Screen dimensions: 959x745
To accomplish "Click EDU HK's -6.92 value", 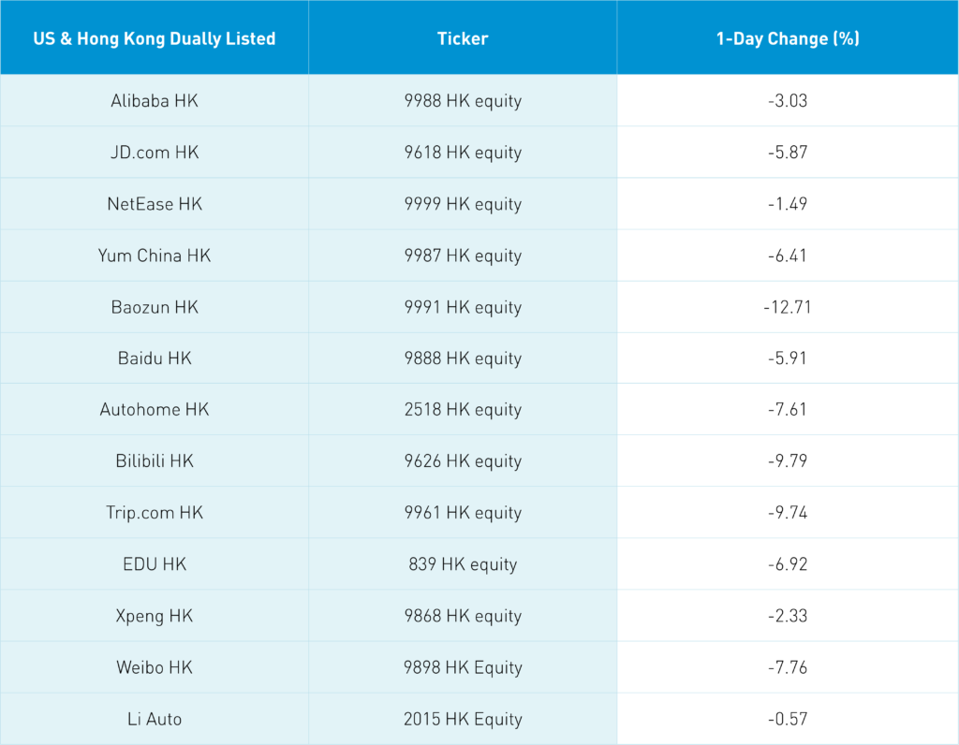I will point(787,564).
